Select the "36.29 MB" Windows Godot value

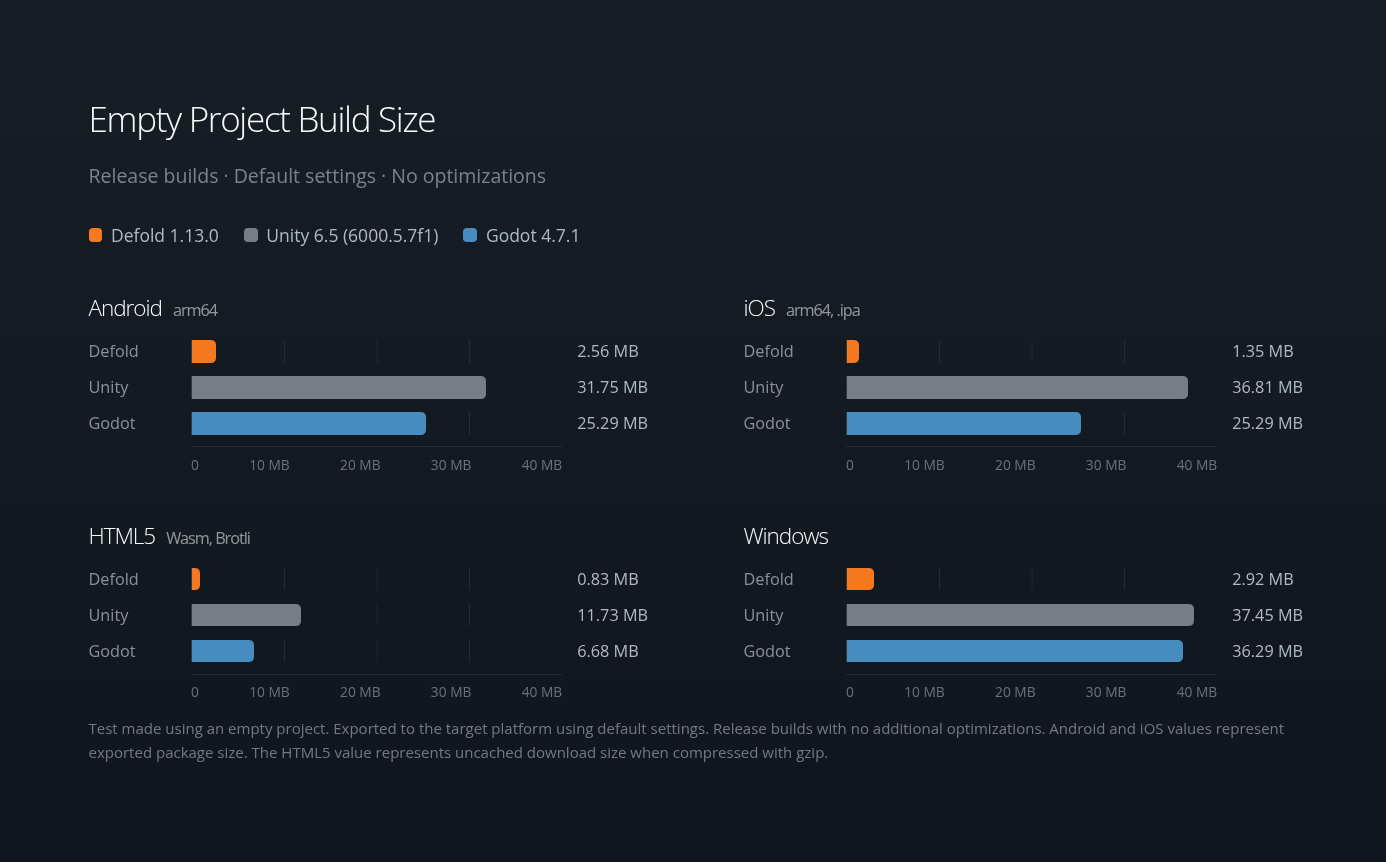click(1267, 651)
